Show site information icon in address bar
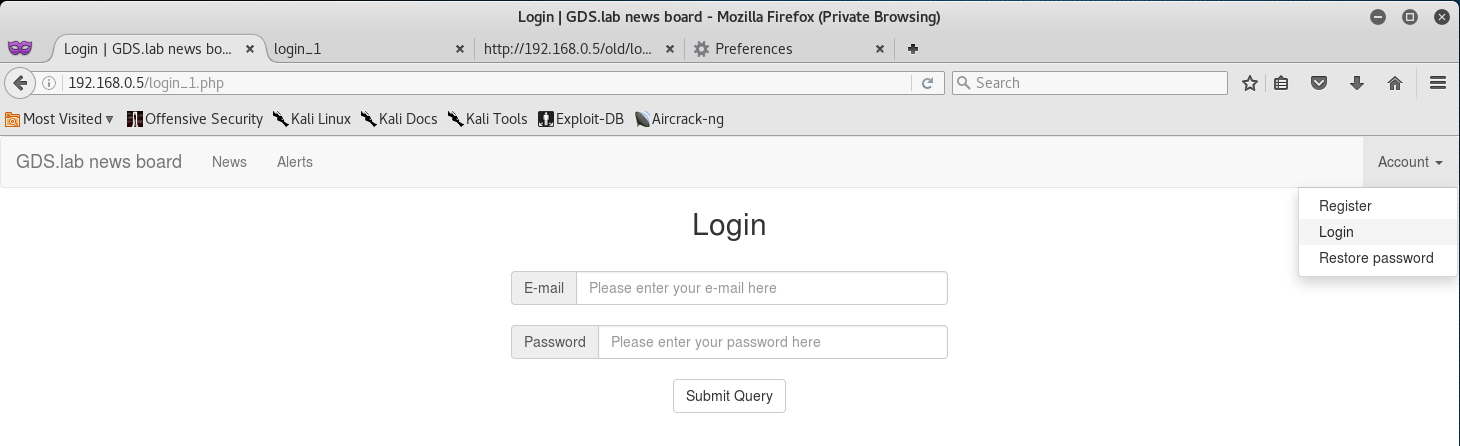Viewport: 1460px width, 446px height. 49,83
